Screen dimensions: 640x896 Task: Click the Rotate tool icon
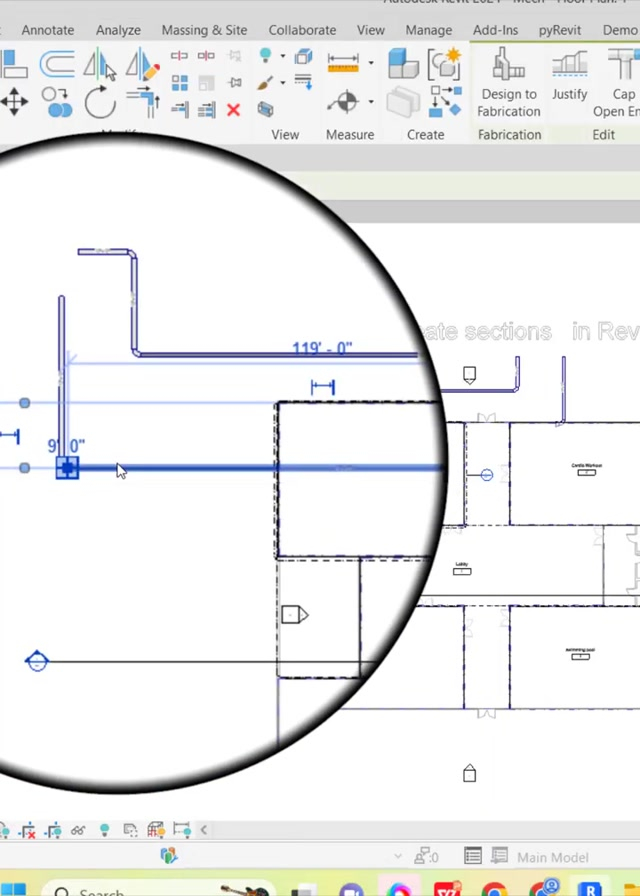click(x=100, y=102)
